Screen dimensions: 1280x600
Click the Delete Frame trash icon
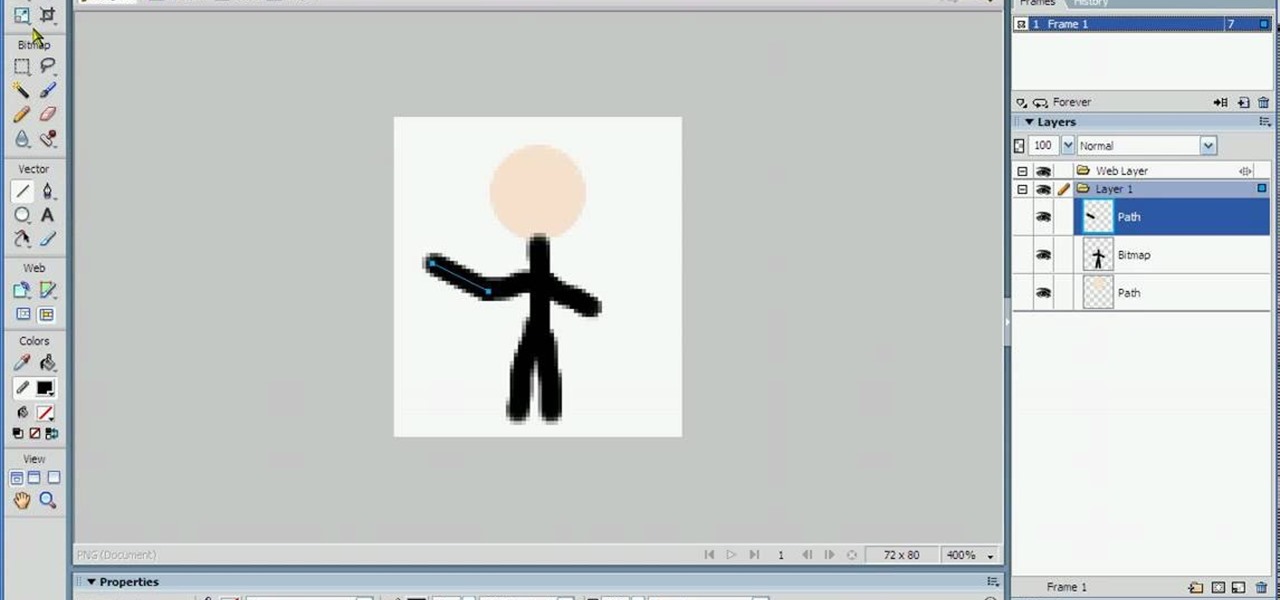click(1264, 102)
